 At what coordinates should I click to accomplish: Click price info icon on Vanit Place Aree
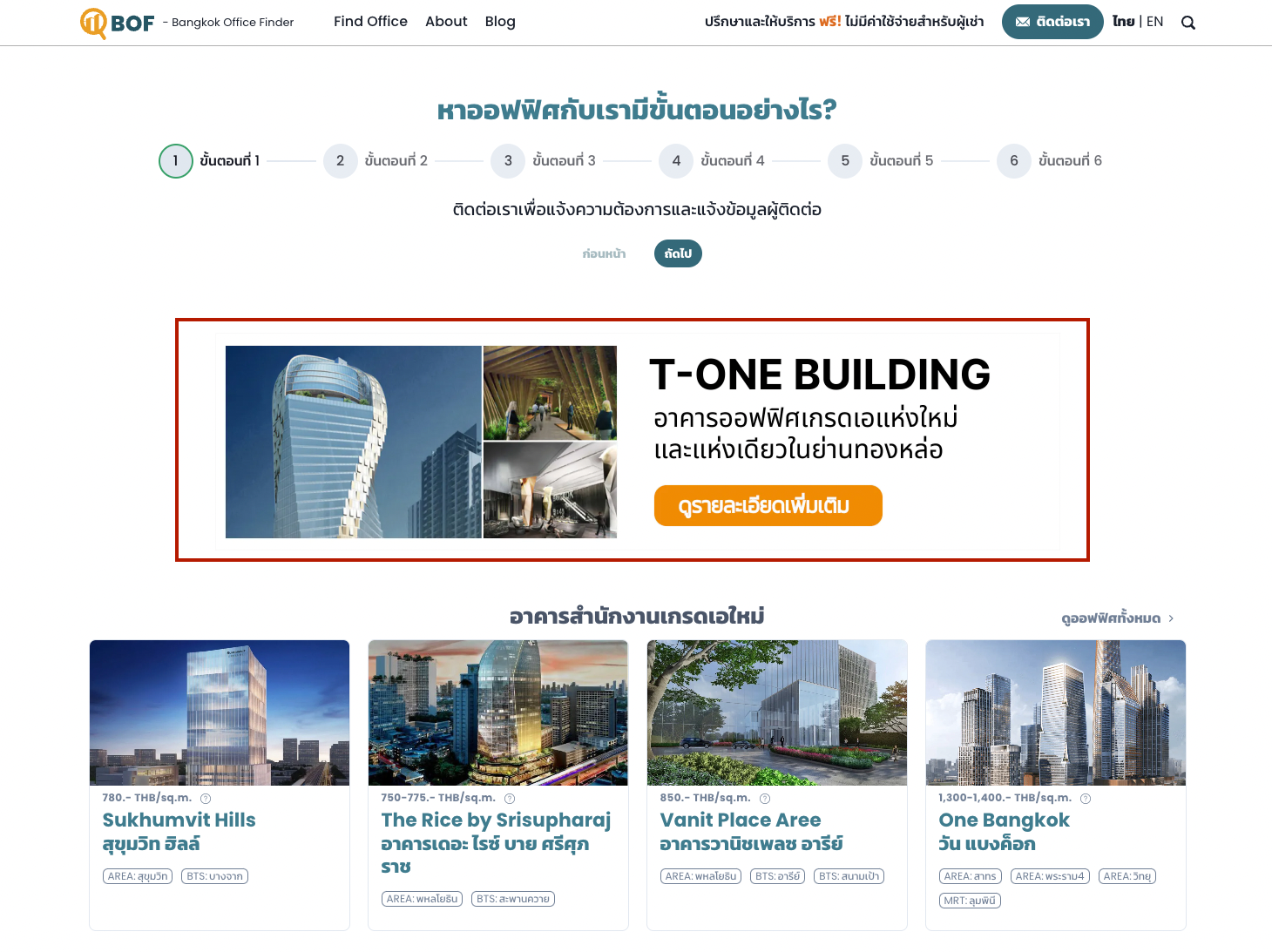[765, 798]
